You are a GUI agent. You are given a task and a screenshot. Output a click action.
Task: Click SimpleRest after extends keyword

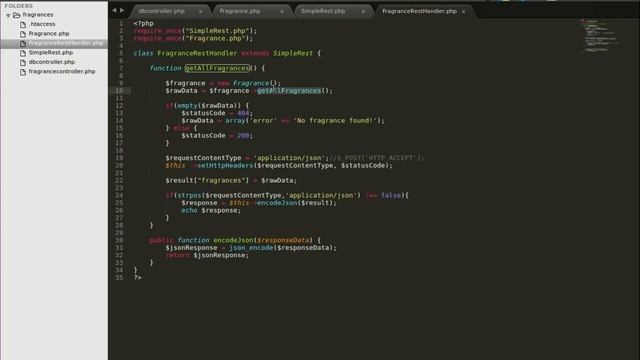pos(293,53)
